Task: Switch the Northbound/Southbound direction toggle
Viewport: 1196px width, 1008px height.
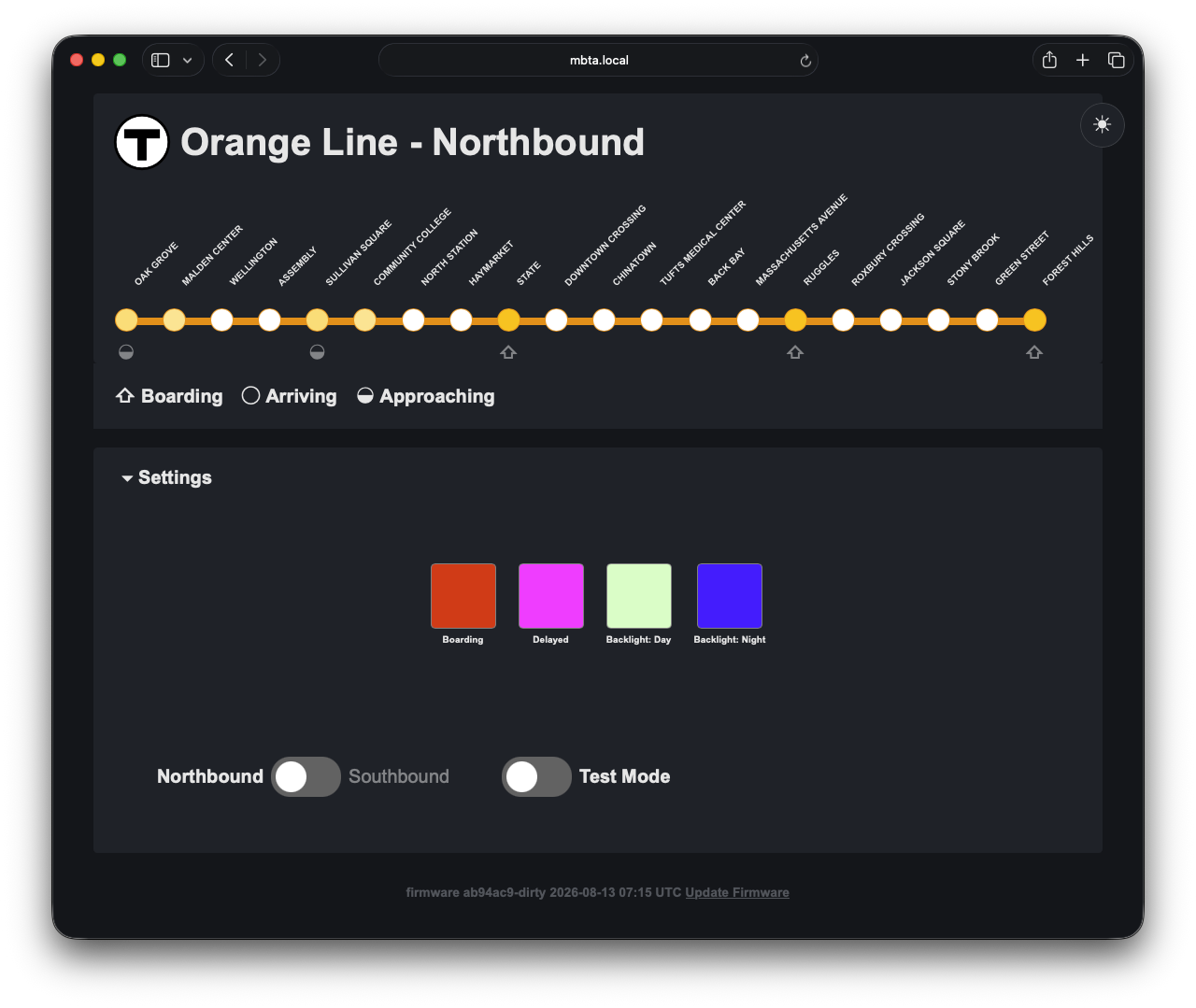Action: (x=306, y=776)
